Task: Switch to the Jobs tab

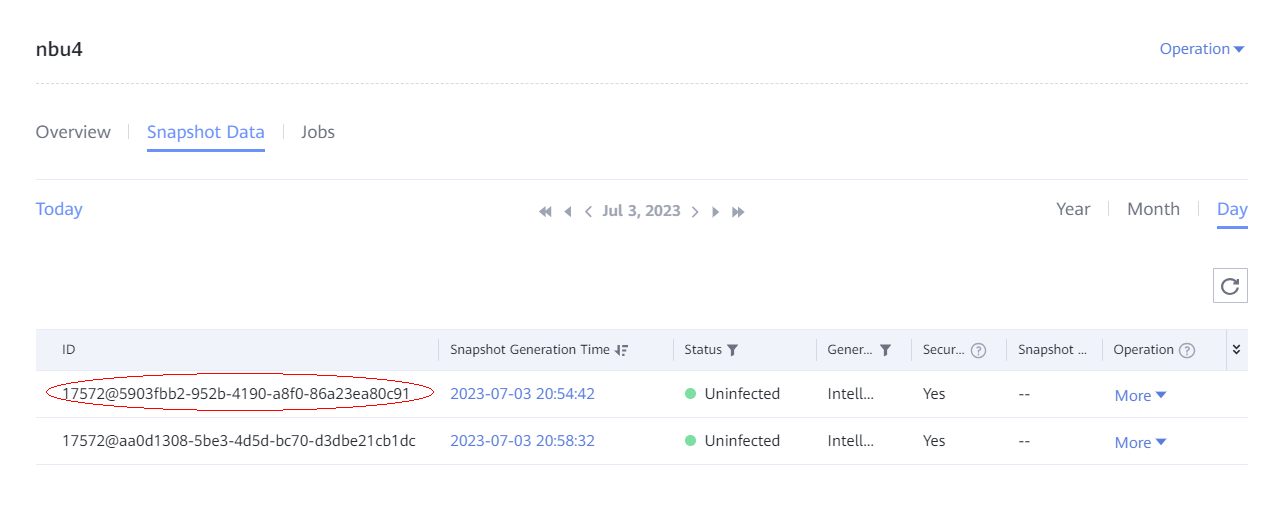Action: [318, 132]
